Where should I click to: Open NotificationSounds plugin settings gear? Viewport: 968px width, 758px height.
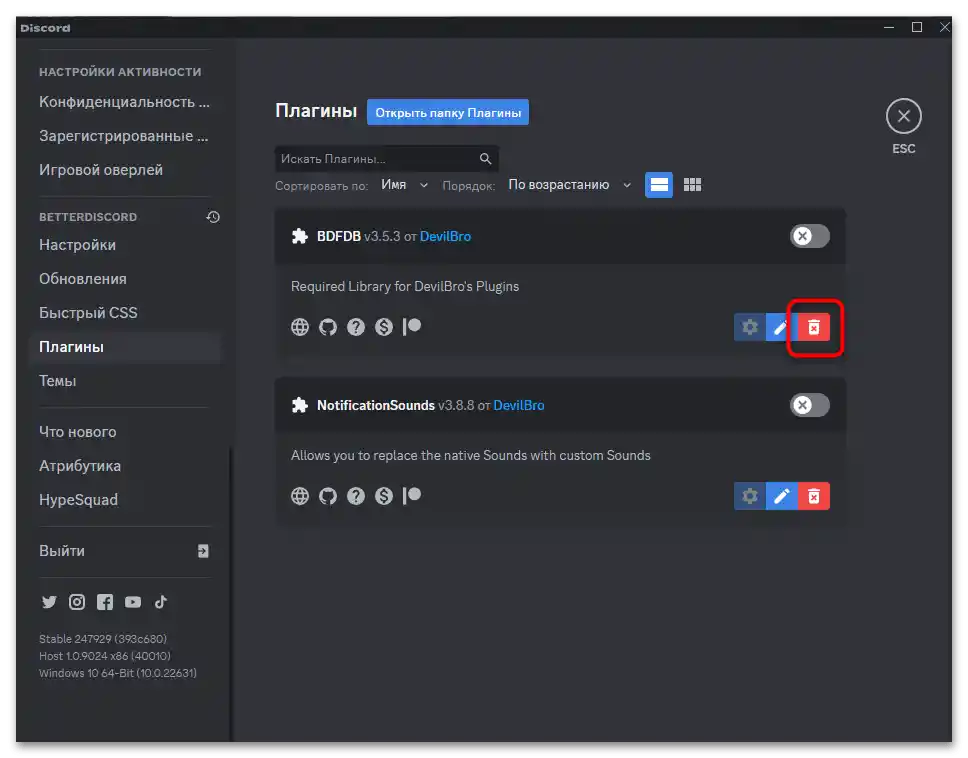(749, 496)
